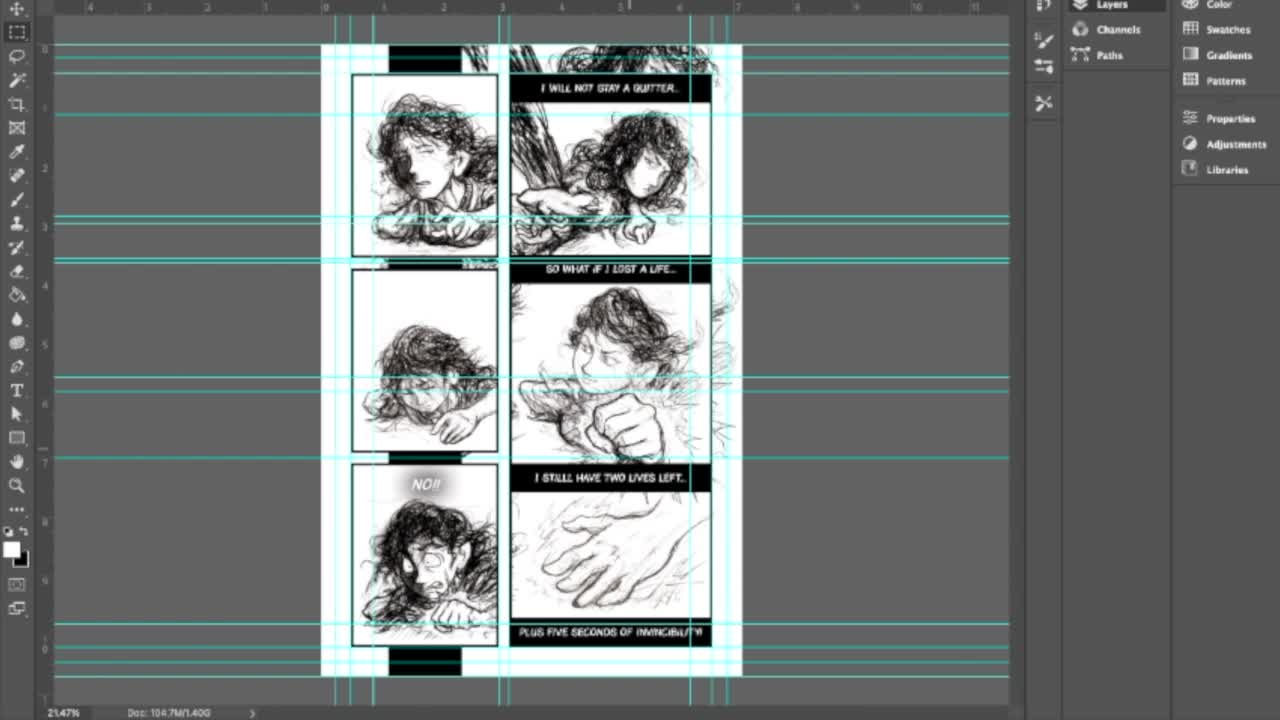Select the Frame tool
This screenshot has width=1280, height=720.
17,128
